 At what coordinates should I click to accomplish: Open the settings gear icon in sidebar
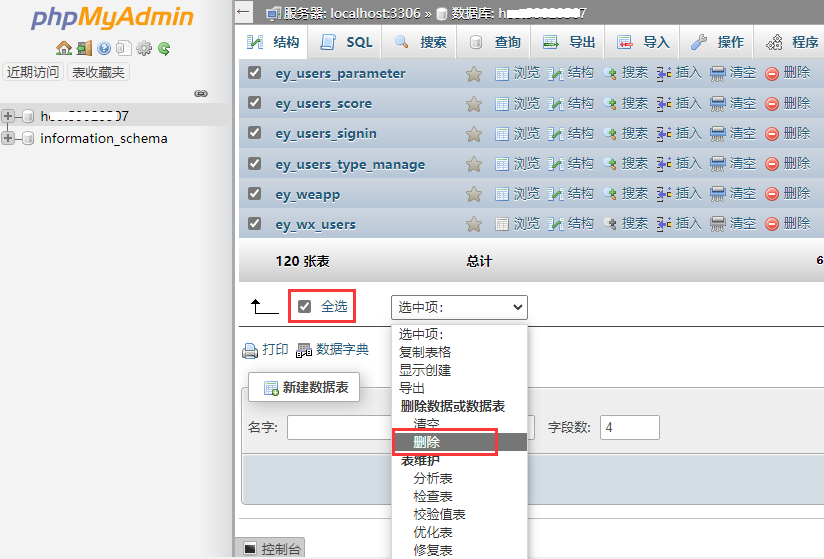click(144, 48)
